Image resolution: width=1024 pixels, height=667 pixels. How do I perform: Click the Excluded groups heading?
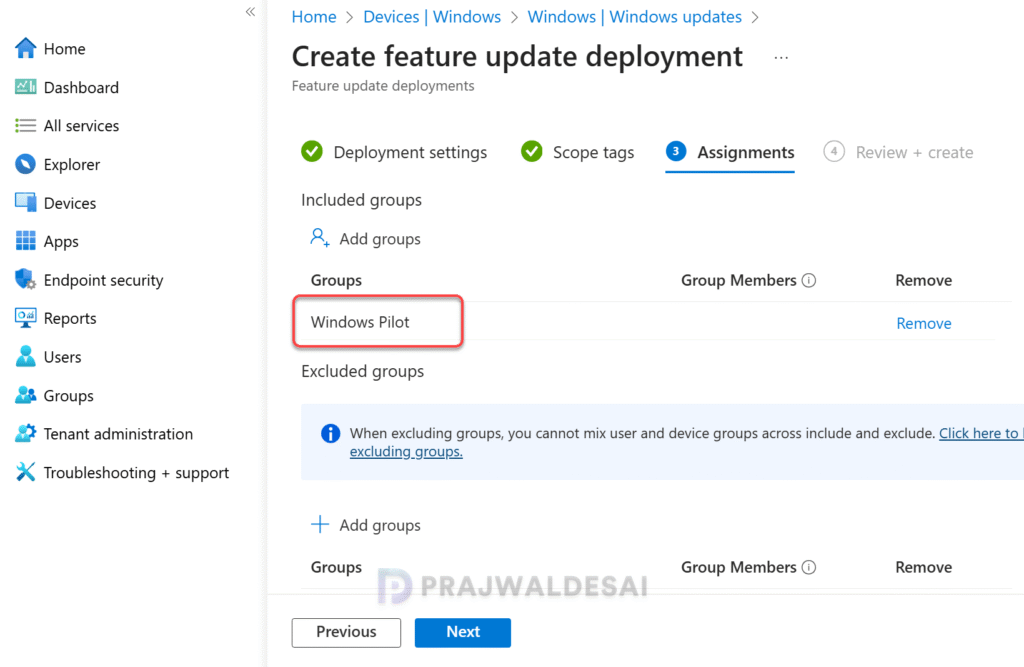[x=362, y=371]
